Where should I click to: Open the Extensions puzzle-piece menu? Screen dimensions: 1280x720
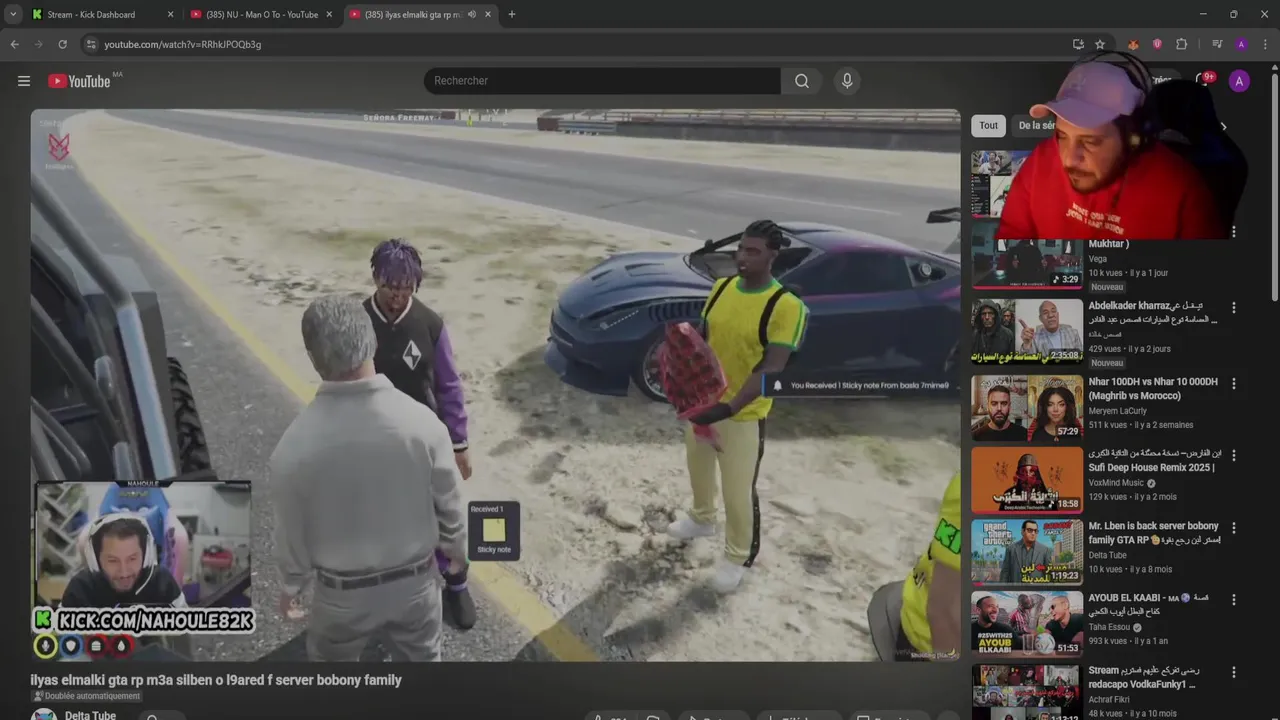point(1181,44)
